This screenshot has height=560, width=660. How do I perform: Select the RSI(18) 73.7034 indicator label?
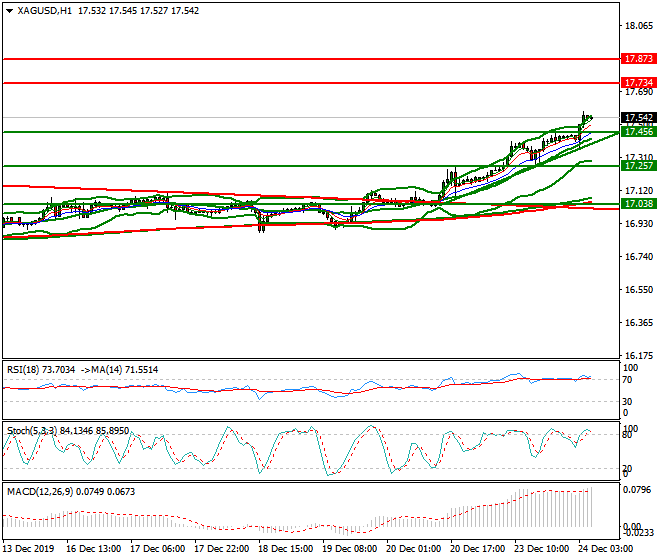[41, 370]
